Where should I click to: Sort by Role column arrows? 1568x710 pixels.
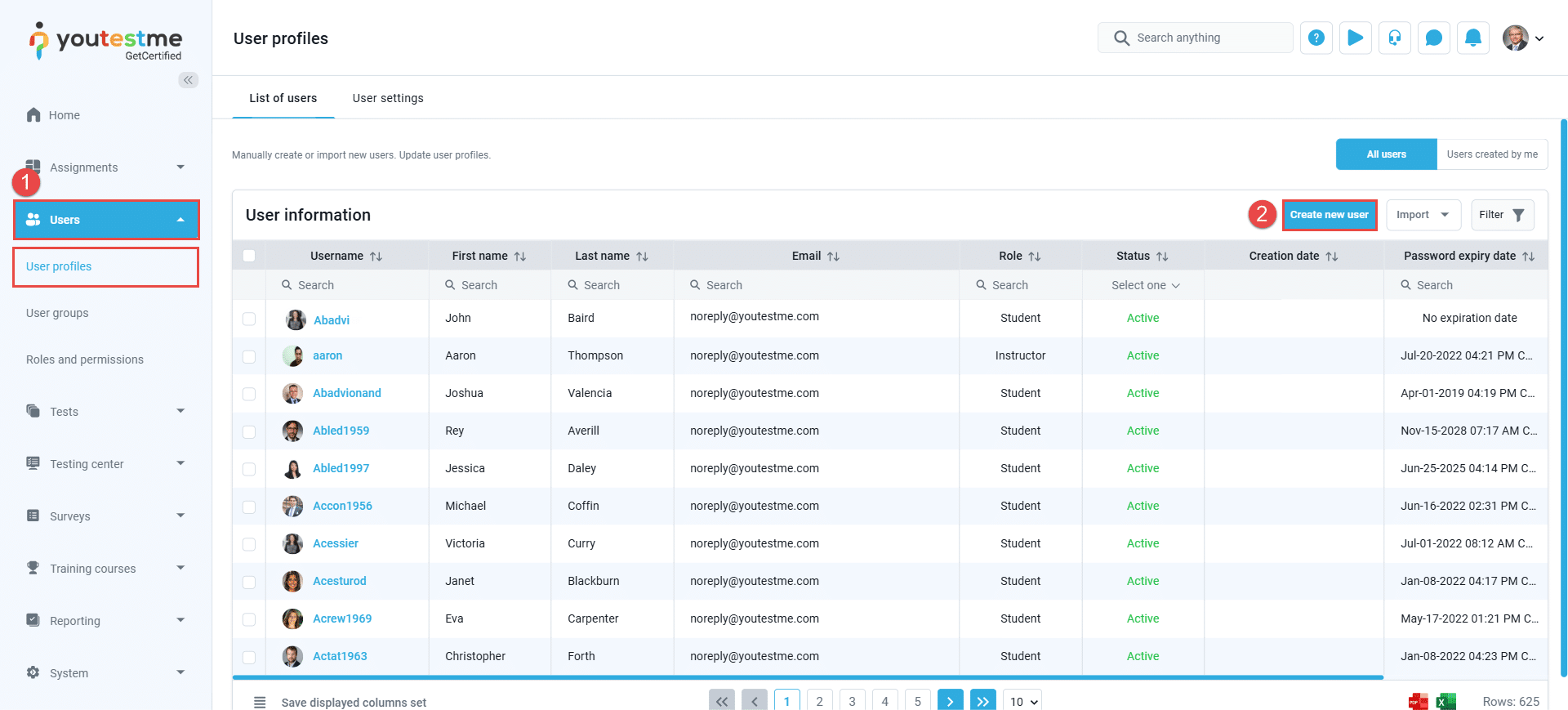pyautogui.click(x=1035, y=257)
